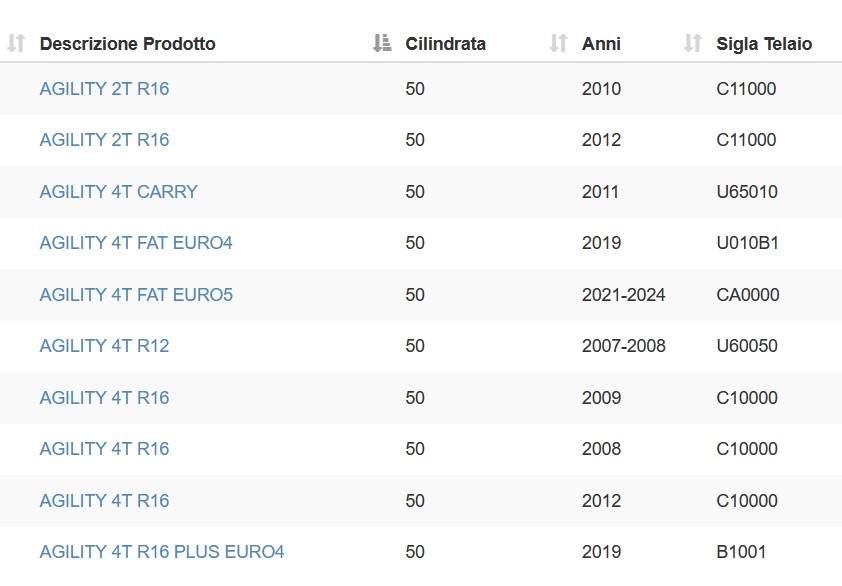Select the row with years 2007-2008
Screen dimensions: 842x586
pyautogui.click(x=421, y=346)
